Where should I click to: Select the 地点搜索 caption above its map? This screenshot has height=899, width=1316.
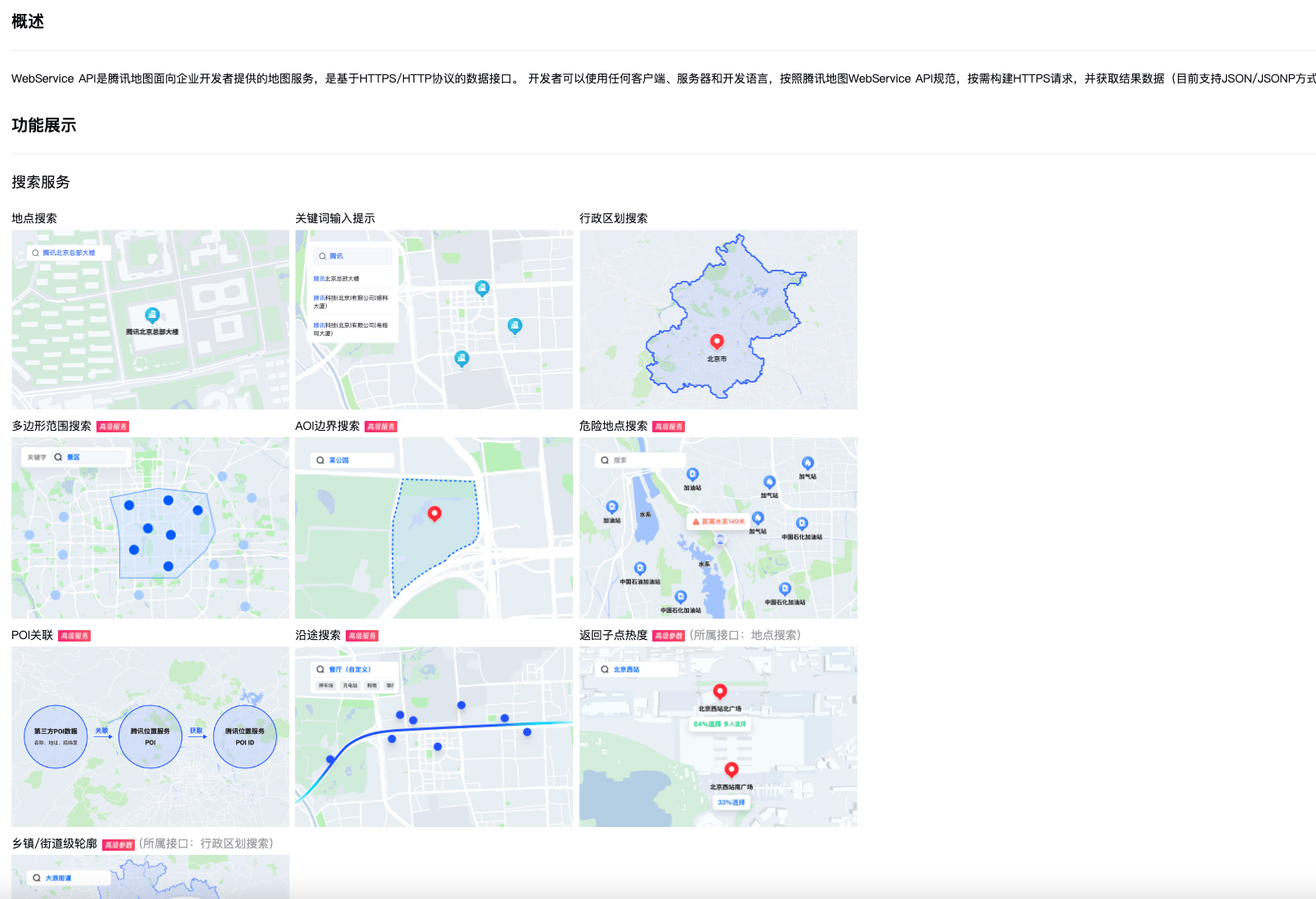point(34,218)
